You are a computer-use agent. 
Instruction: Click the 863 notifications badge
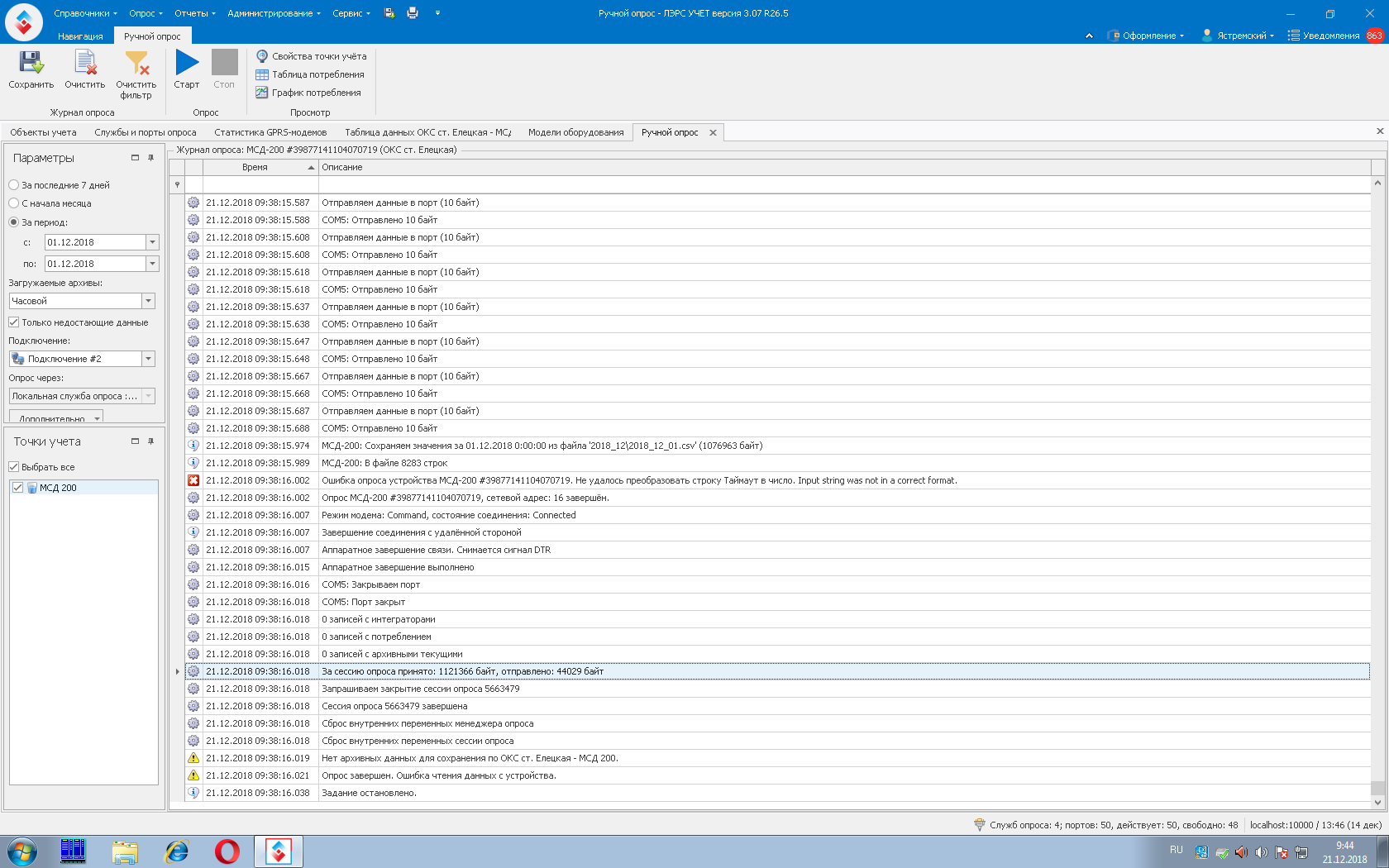tap(1374, 36)
